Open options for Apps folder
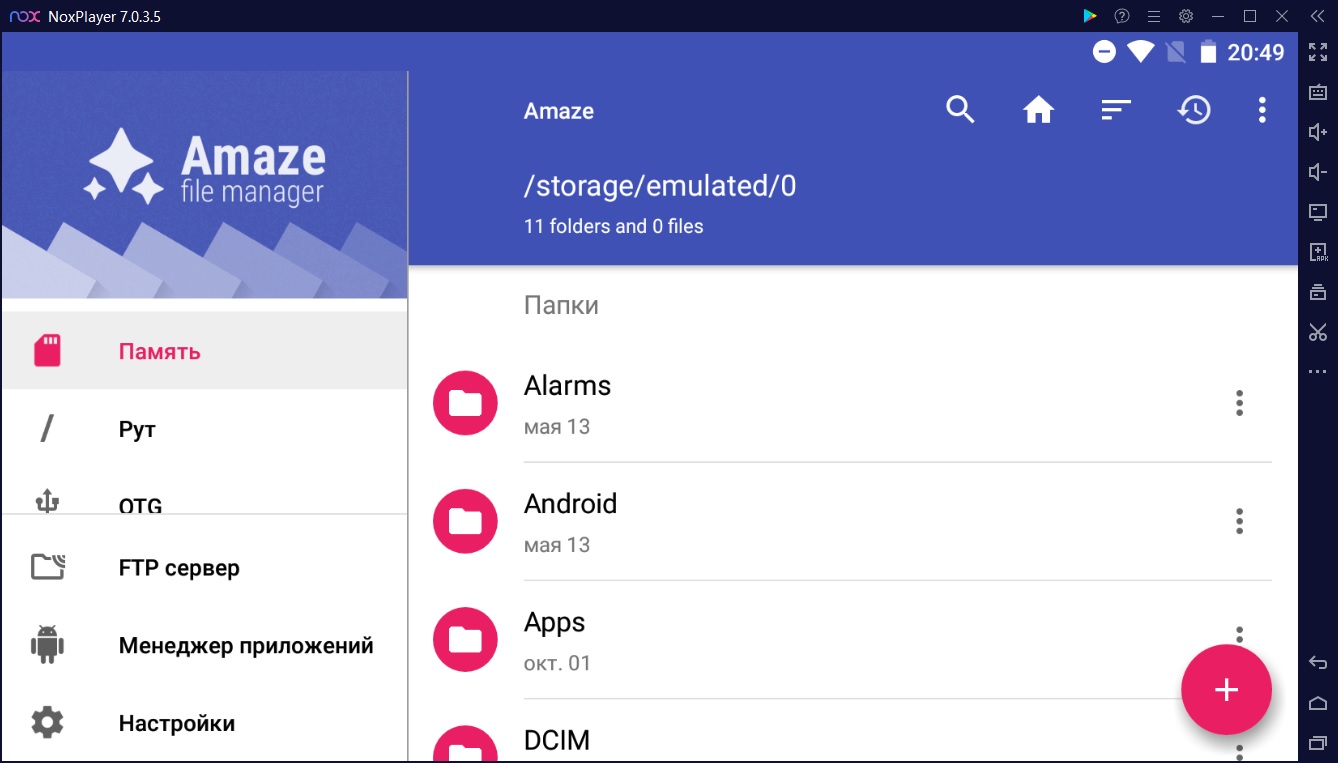Image resolution: width=1338 pixels, height=763 pixels. (x=1239, y=635)
